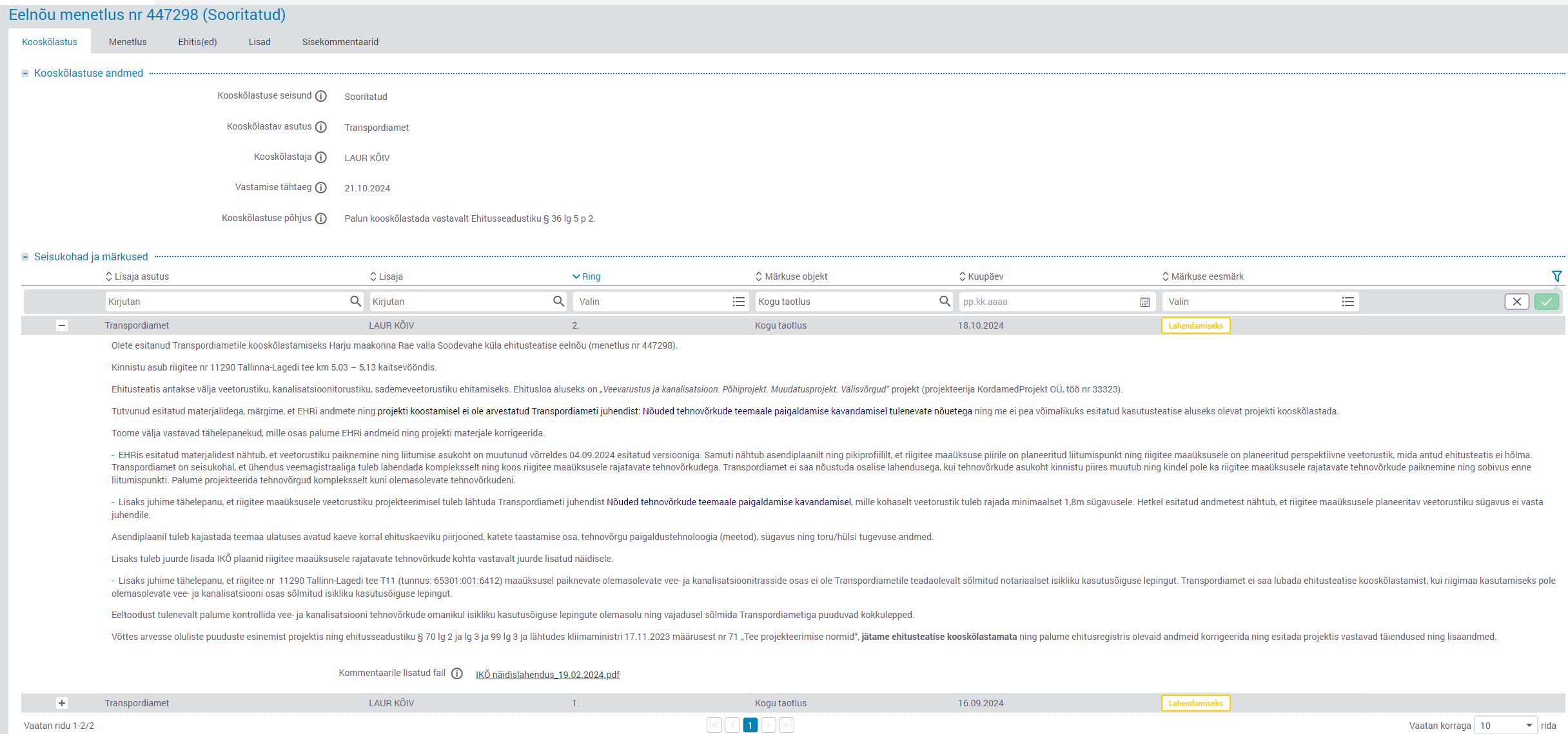Open info icon next to Kooskõlastaja
This screenshot has width=1568, height=734.
(x=321, y=157)
